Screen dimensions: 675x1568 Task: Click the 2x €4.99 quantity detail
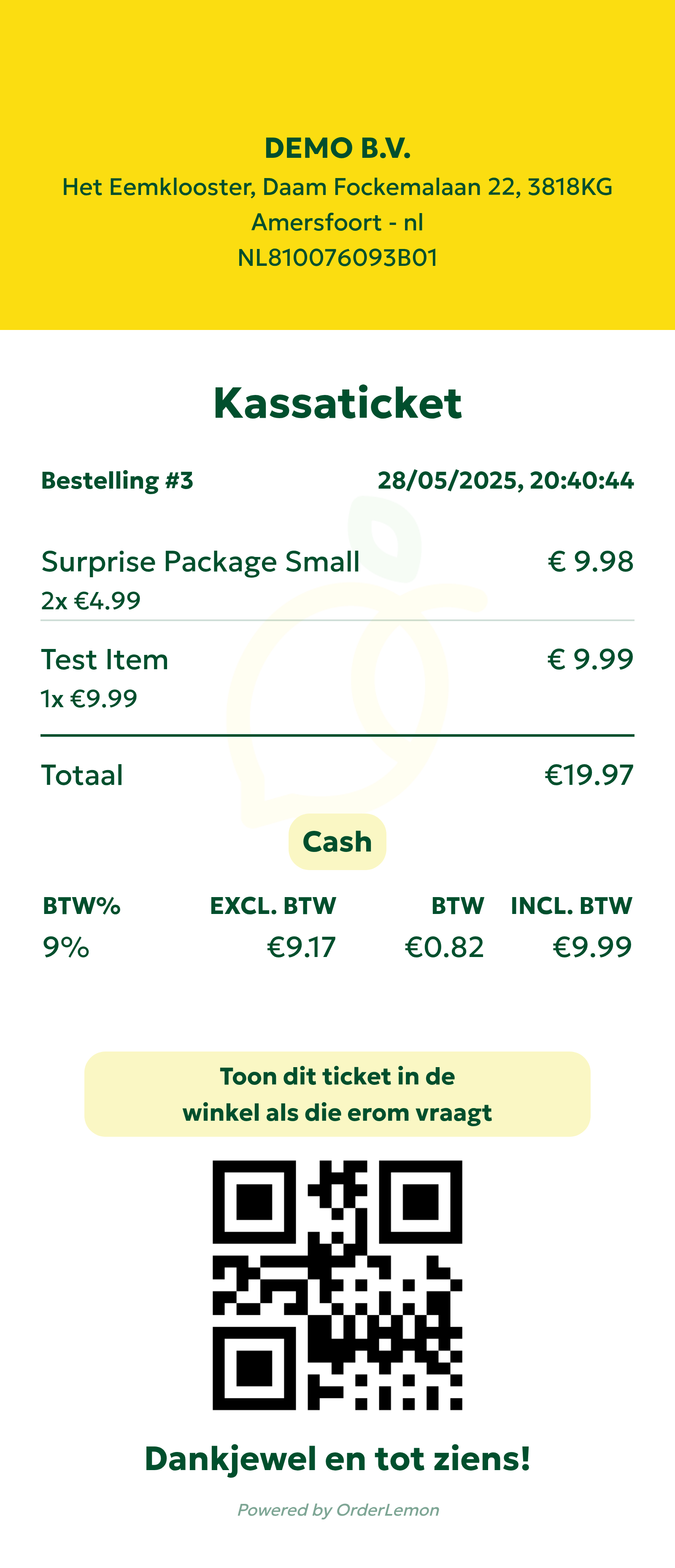click(91, 601)
